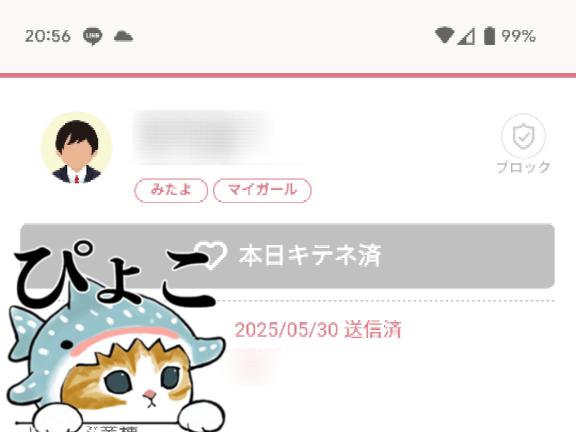Select the みたよ tag
The width and height of the screenshot is (576, 432).
(171, 190)
